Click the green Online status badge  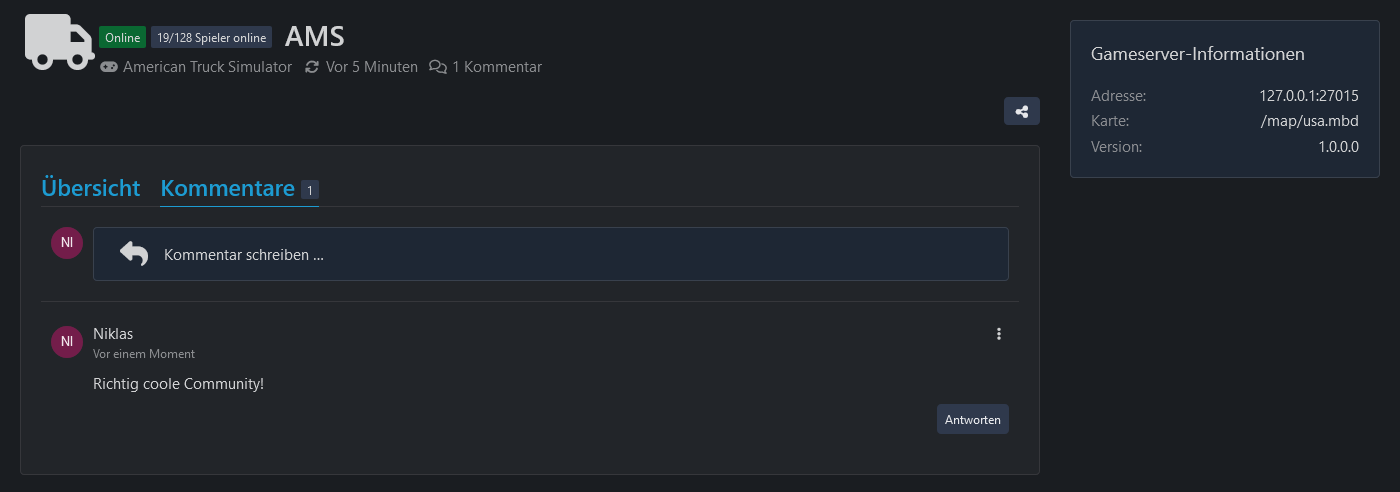click(x=122, y=38)
